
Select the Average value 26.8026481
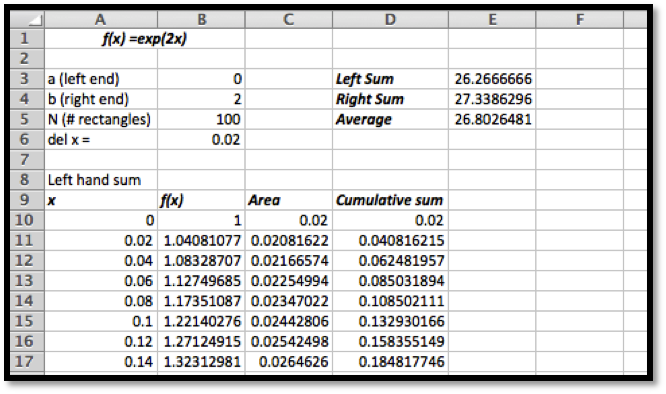492,119
